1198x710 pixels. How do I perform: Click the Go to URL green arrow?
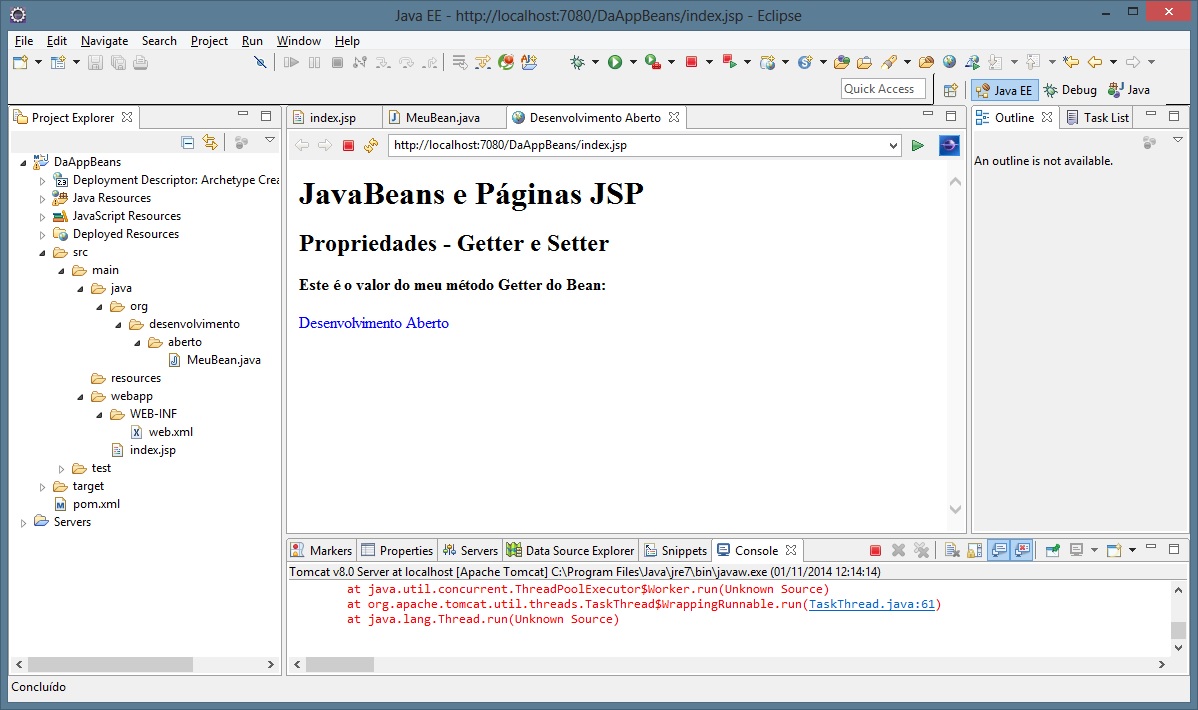click(x=918, y=146)
